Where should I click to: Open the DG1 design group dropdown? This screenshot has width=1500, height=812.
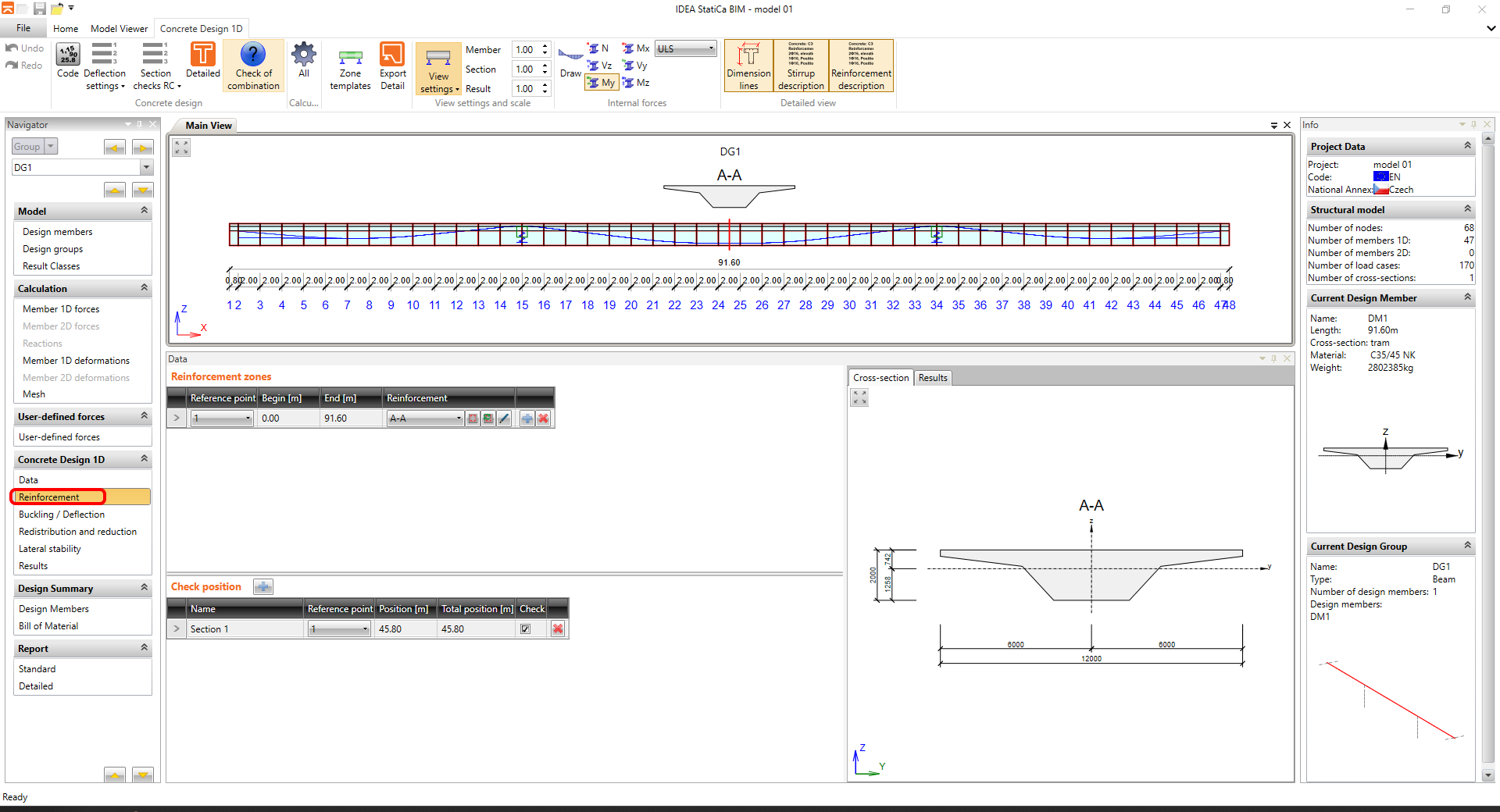(146, 167)
